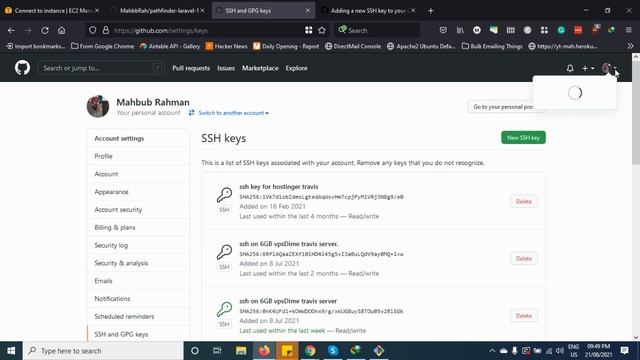Open Issues in GitHub header
This screenshot has height=360, width=640.
point(226,68)
